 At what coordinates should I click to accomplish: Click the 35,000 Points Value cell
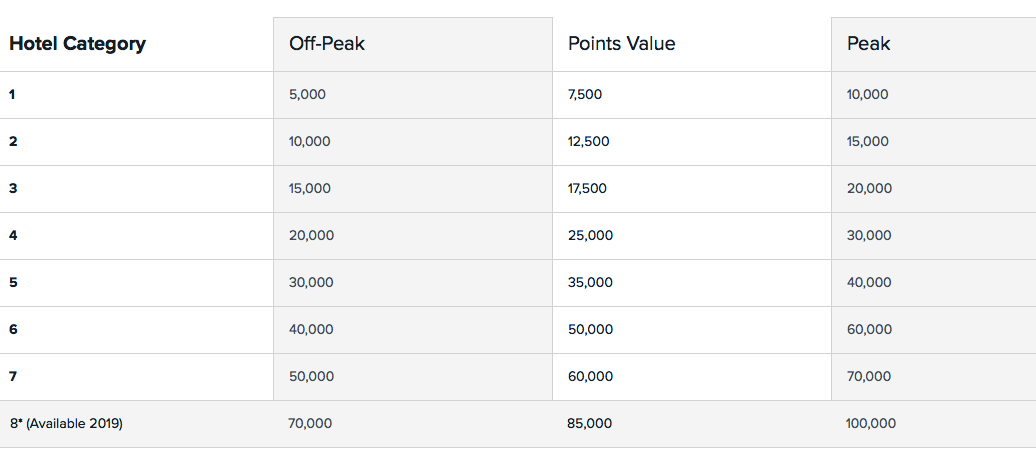(590, 283)
